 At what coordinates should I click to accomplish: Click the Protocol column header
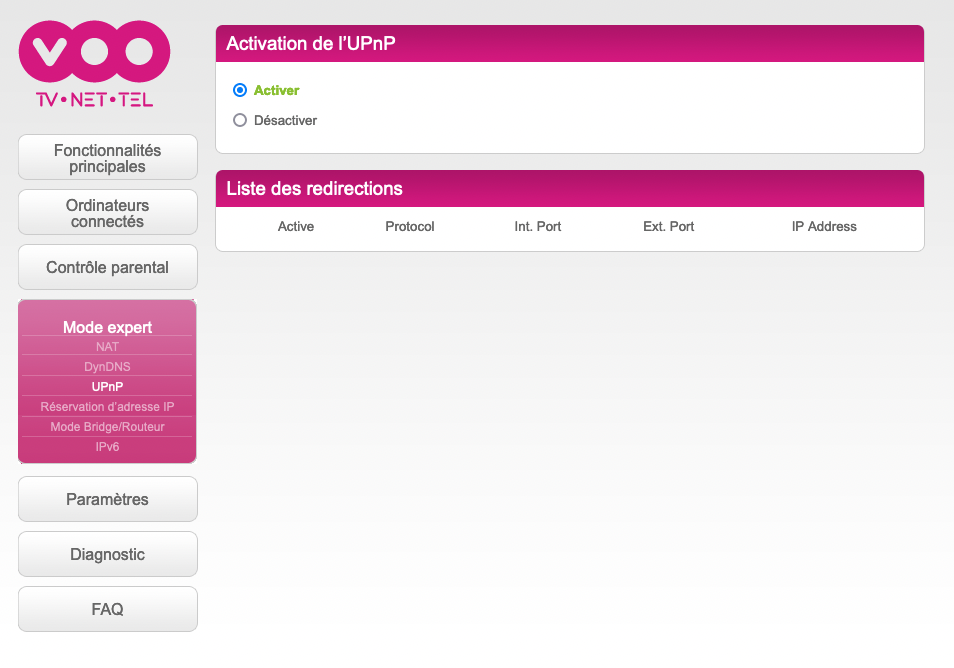409,226
